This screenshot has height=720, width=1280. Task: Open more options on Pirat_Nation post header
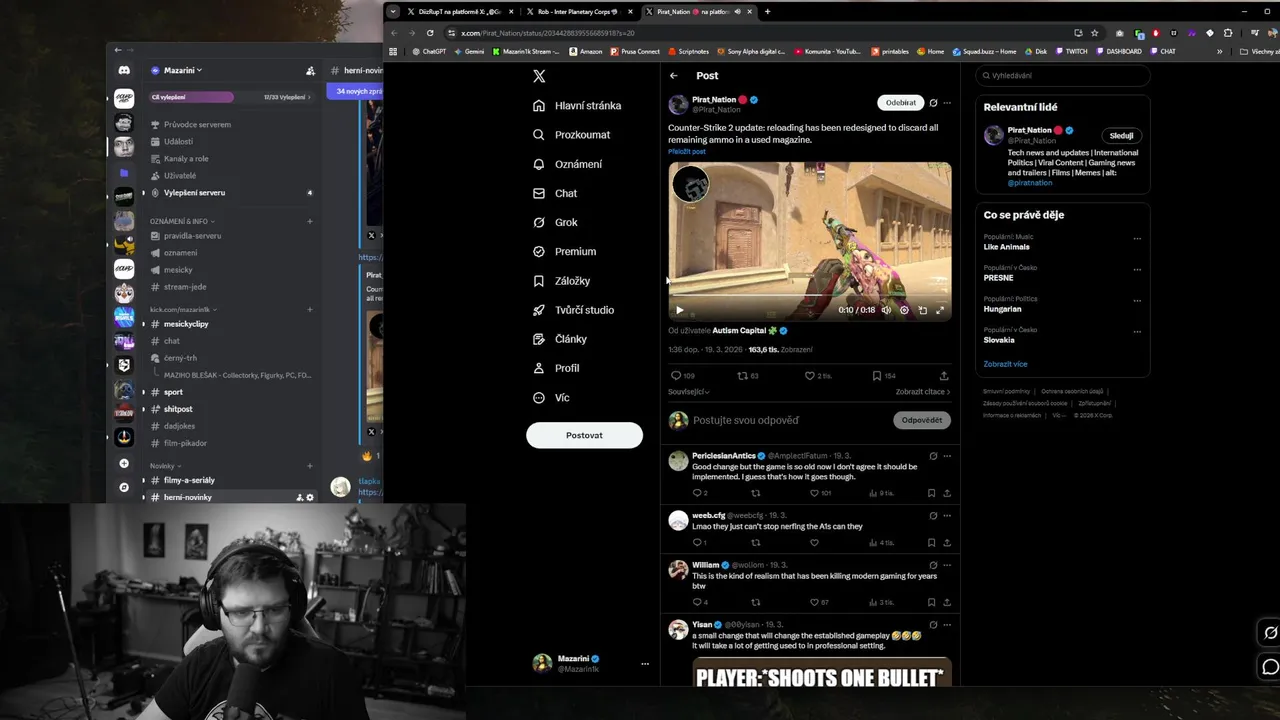point(947,102)
